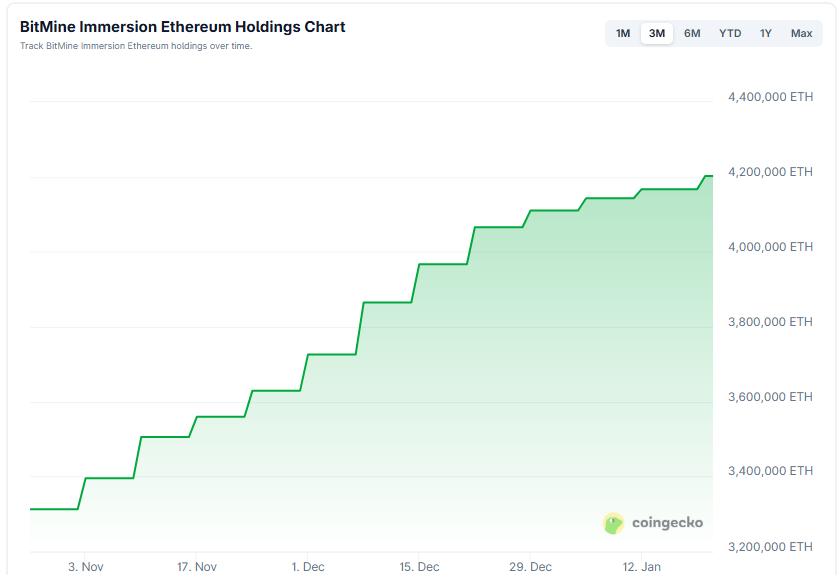Click the 4,400,000 ETH axis label
839x575 pixels.
(x=770, y=97)
